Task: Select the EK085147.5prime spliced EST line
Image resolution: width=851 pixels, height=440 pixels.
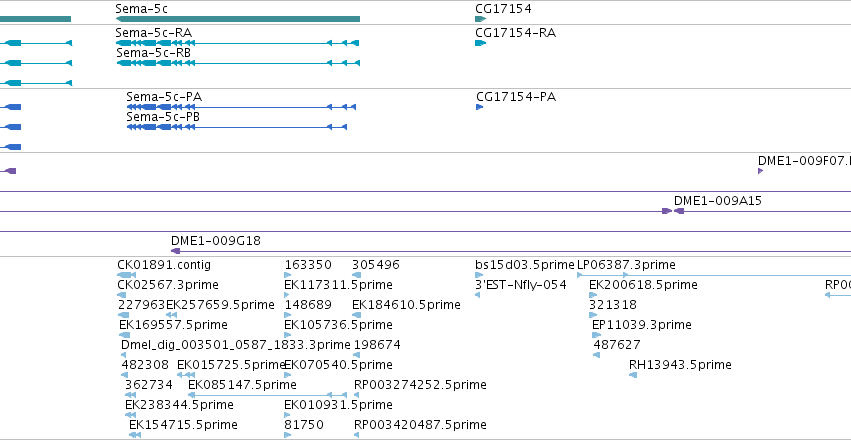Action: click(x=267, y=395)
